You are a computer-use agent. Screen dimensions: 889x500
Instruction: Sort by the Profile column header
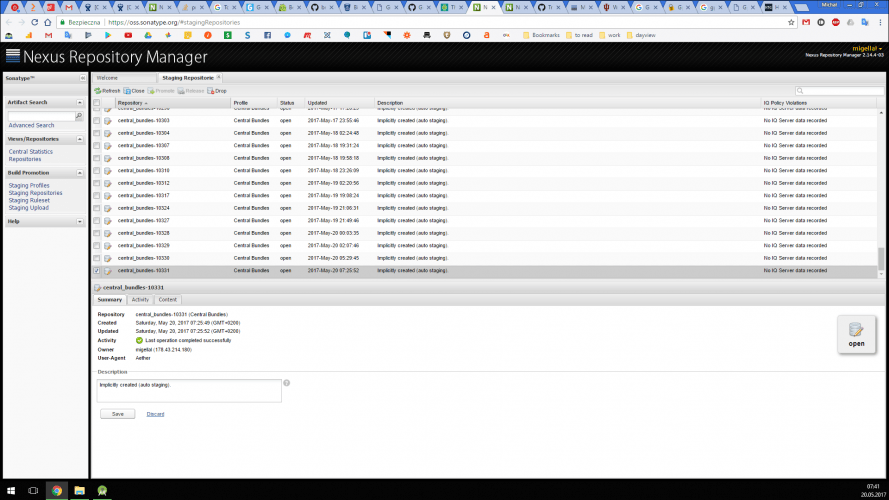click(x=254, y=103)
